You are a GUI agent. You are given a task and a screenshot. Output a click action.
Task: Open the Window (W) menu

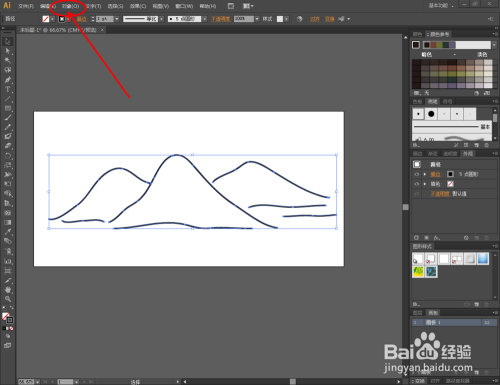point(184,6)
